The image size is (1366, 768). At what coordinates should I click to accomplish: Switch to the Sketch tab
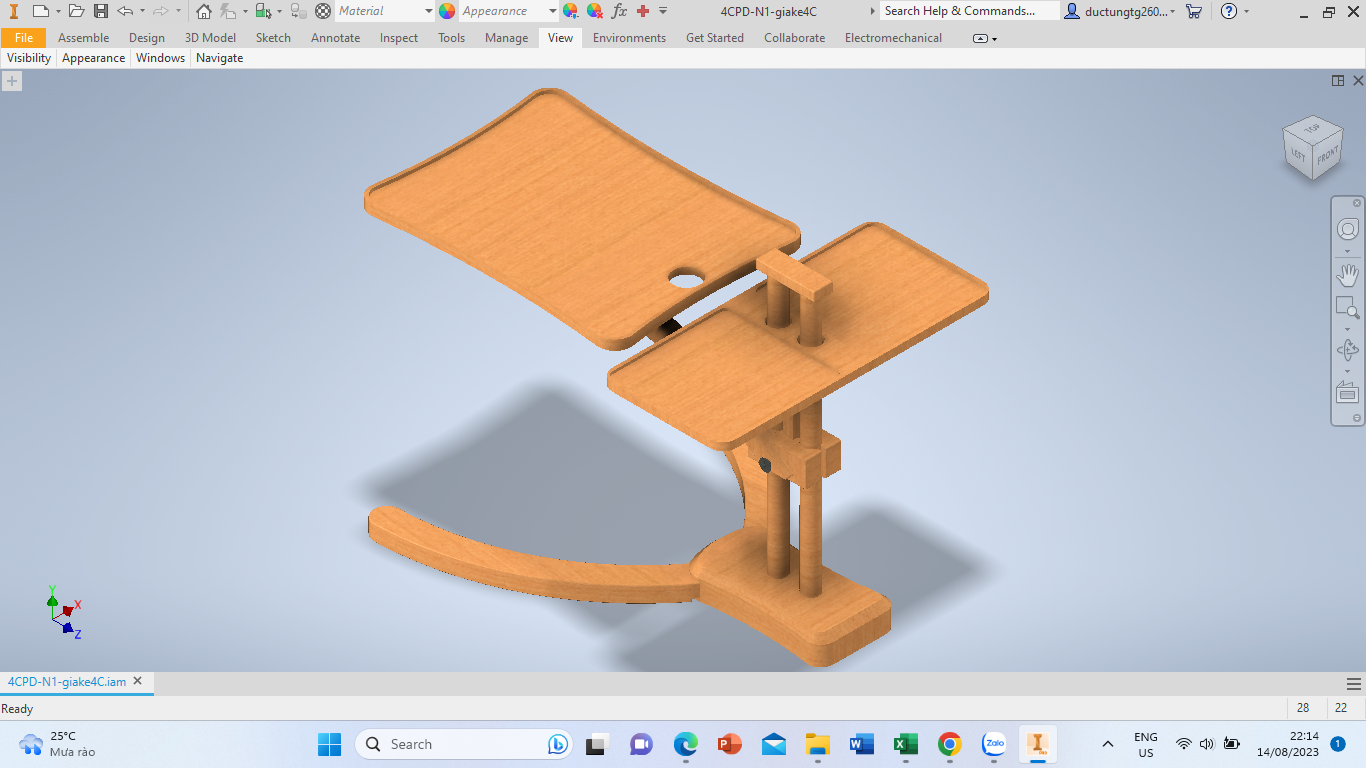coord(273,38)
